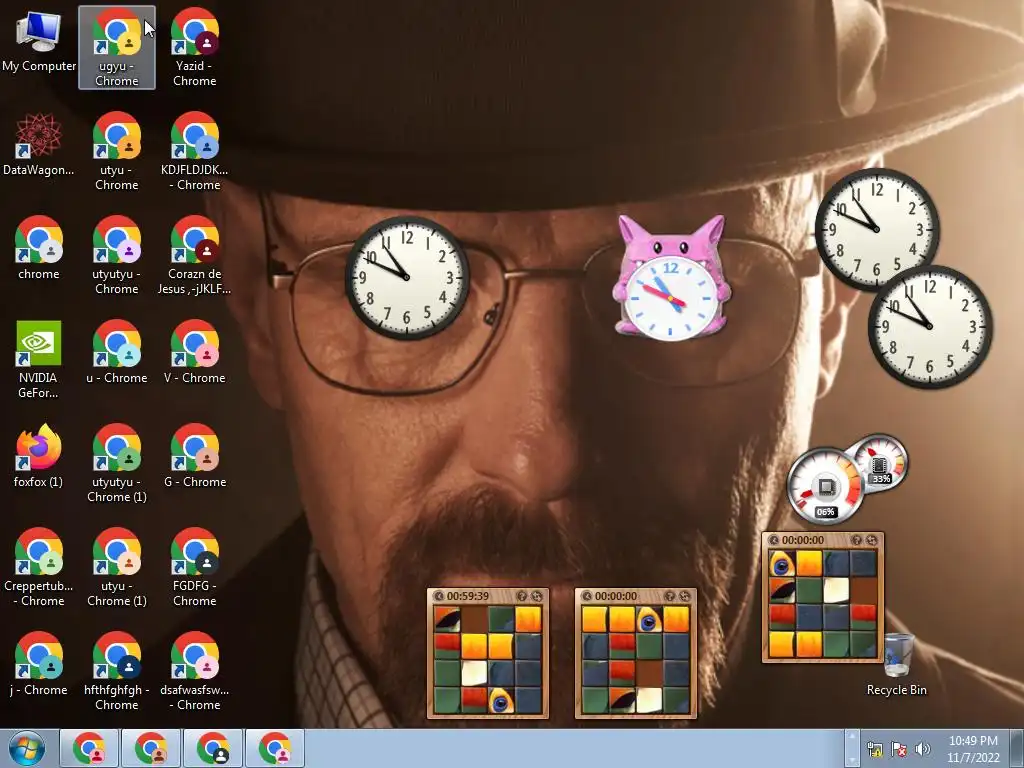Open the fourth Chrome button on the taskbar

(275, 748)
